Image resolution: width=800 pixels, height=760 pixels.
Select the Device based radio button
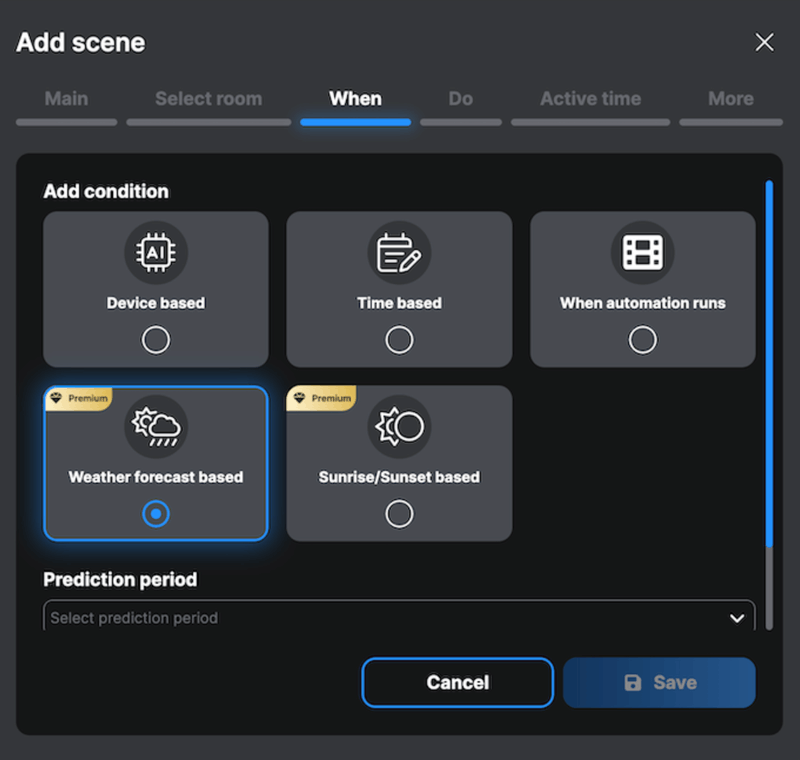pos(155,340)
